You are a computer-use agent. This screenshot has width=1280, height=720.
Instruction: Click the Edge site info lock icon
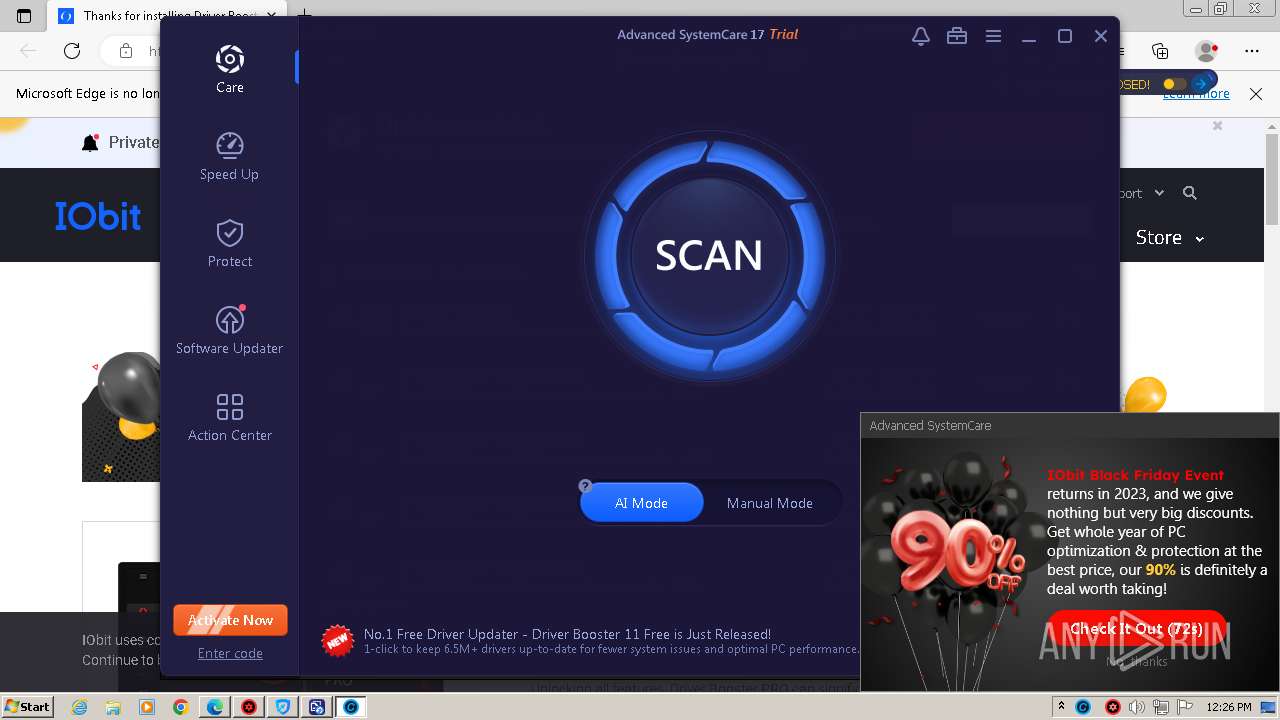pos(126,50)
